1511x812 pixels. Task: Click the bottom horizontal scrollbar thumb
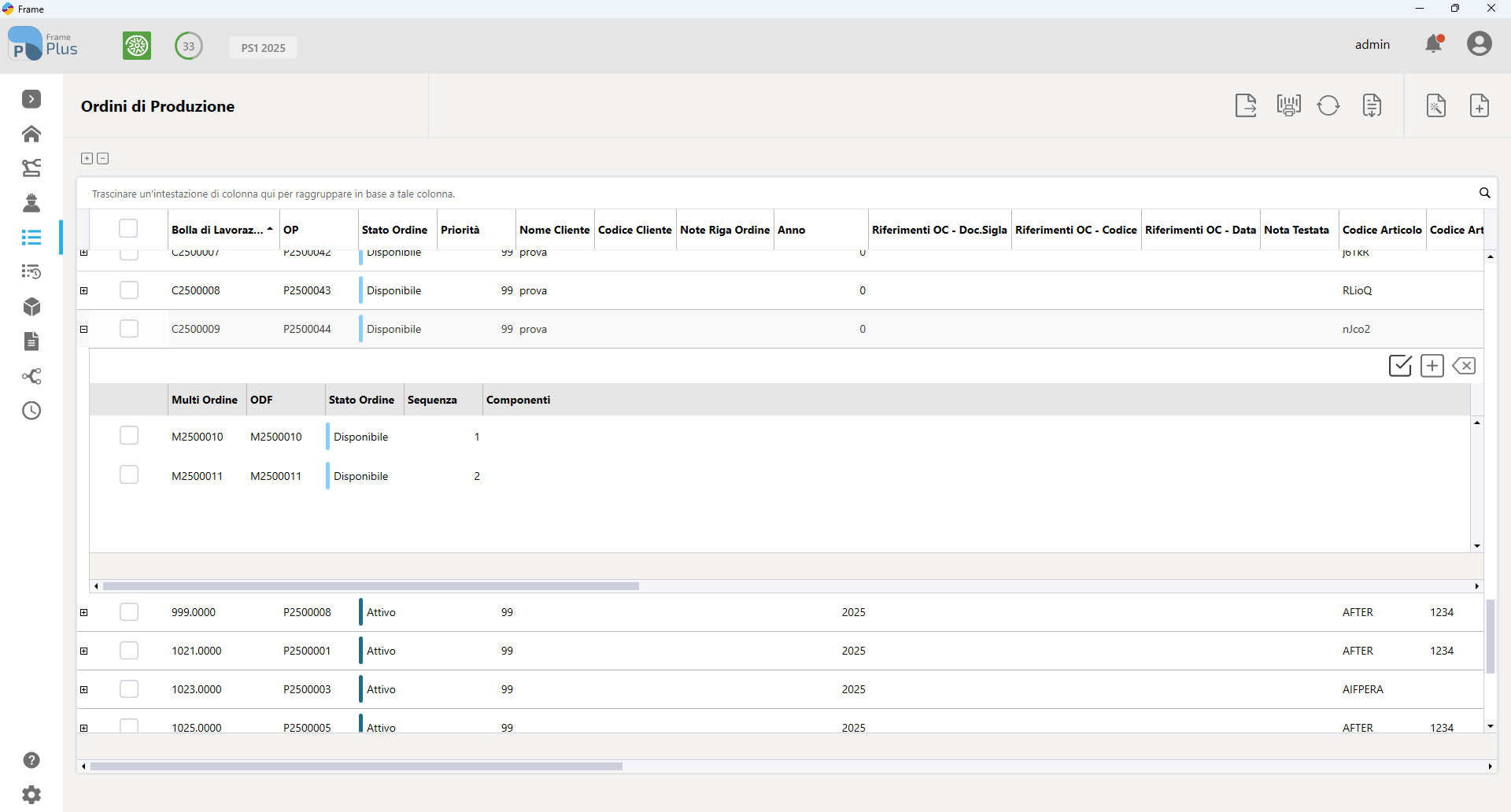[x=357, y=766]
